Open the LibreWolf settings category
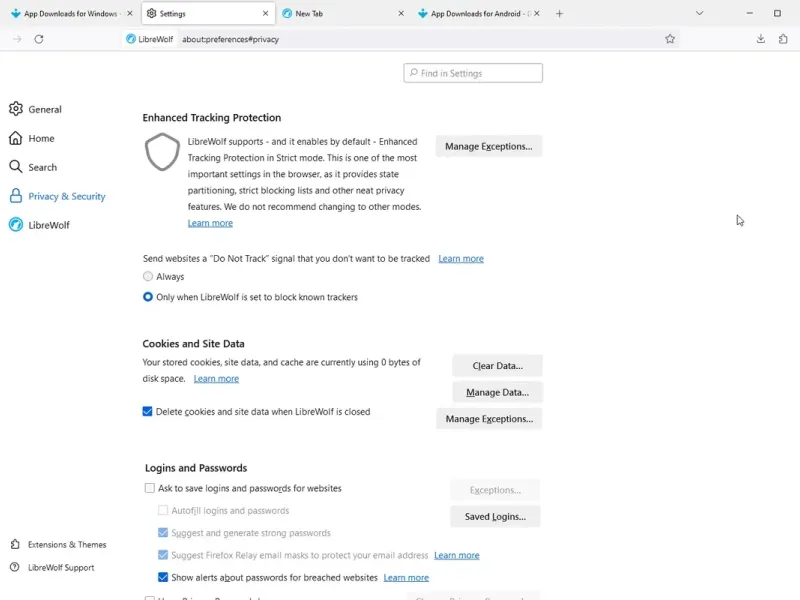 click(x=48, y=225)
